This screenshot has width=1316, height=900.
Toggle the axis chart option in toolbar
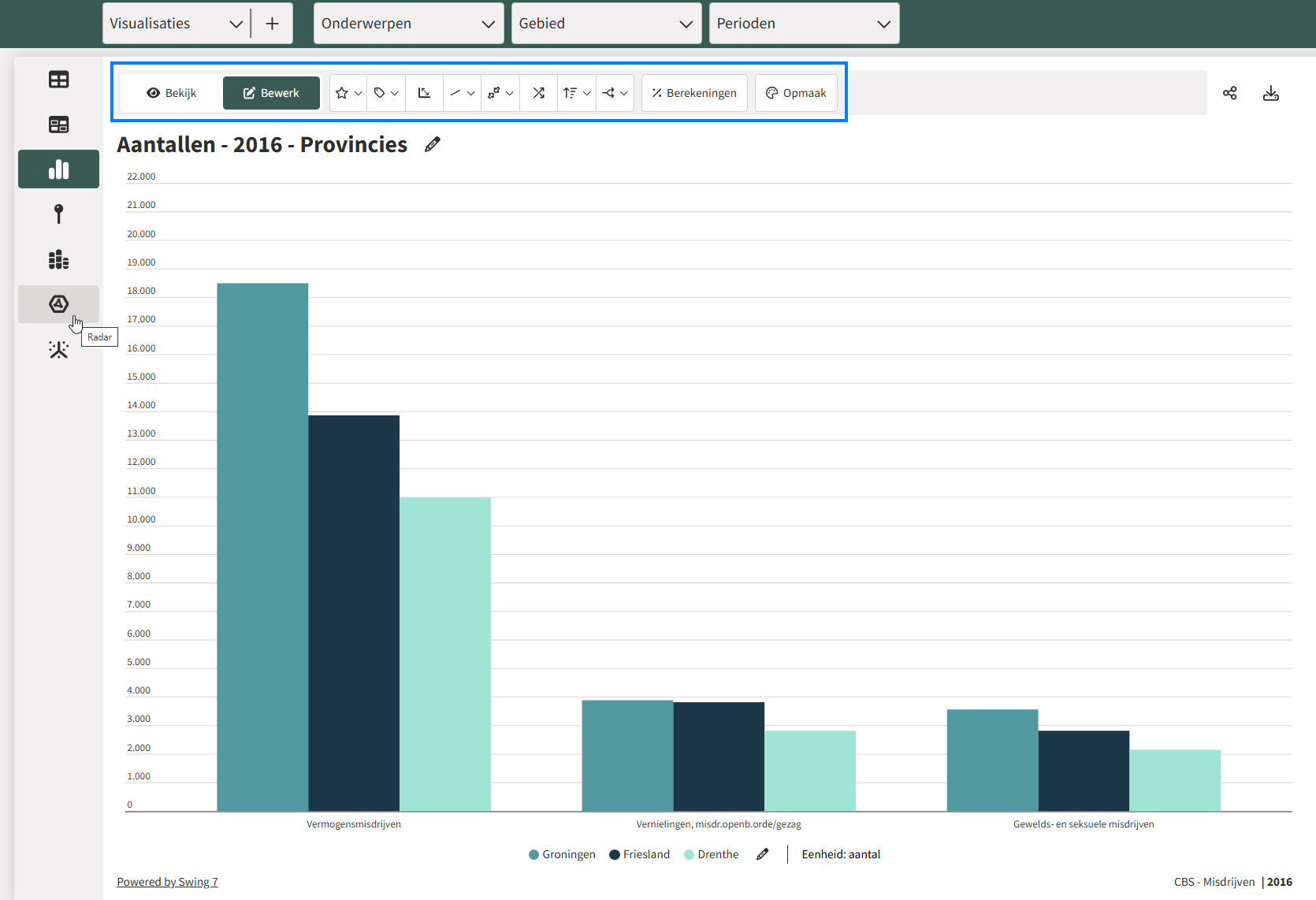coord(424,93)
